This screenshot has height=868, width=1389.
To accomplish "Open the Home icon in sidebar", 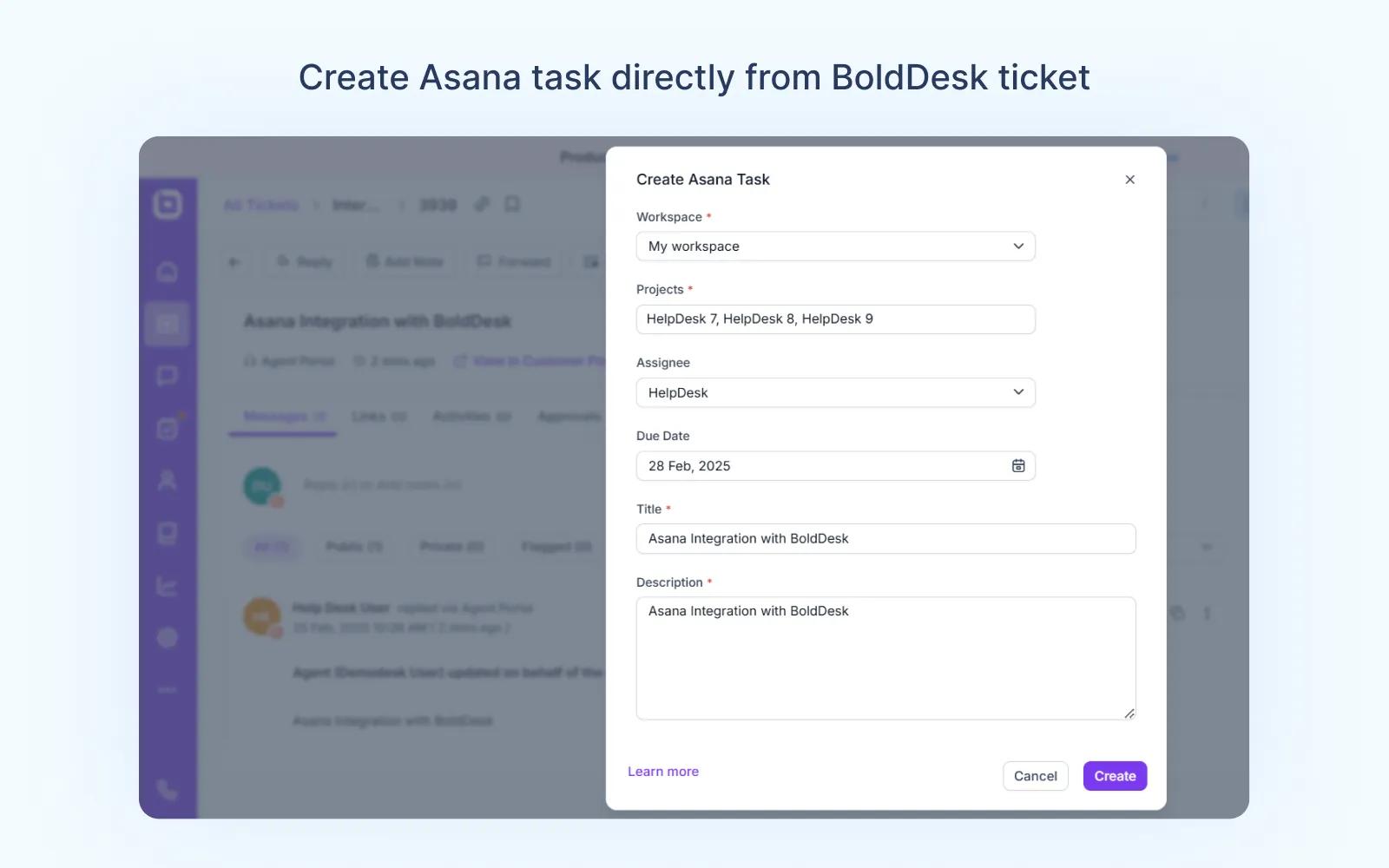I will pyautogui.click(x=168, y=272).
